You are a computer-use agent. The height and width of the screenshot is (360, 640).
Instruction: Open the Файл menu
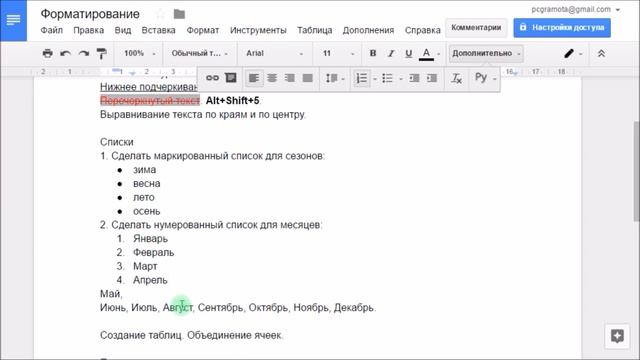click(x=51, y=30)
